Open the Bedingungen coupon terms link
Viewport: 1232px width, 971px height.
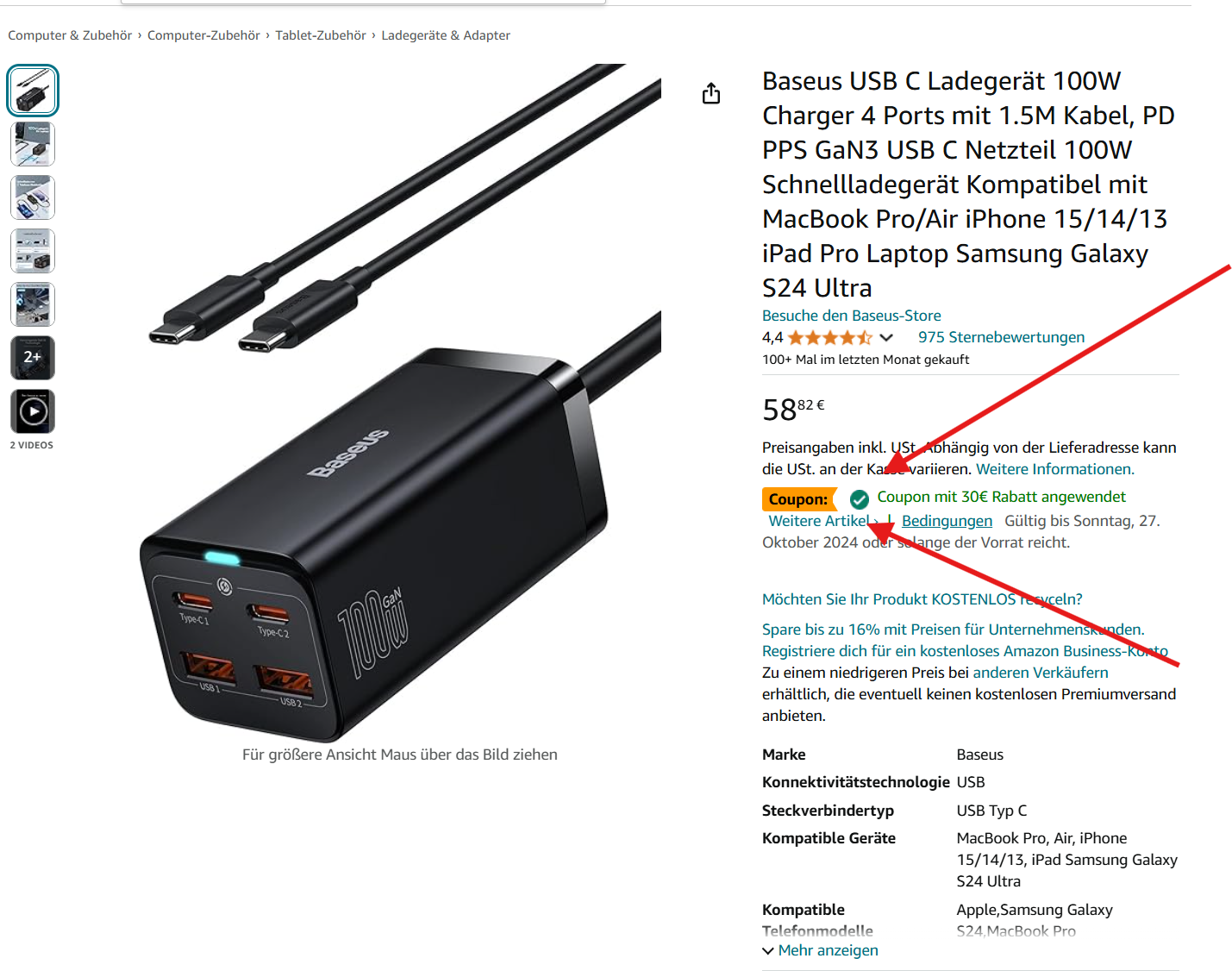pyautogui.click(x=947, y=521)
